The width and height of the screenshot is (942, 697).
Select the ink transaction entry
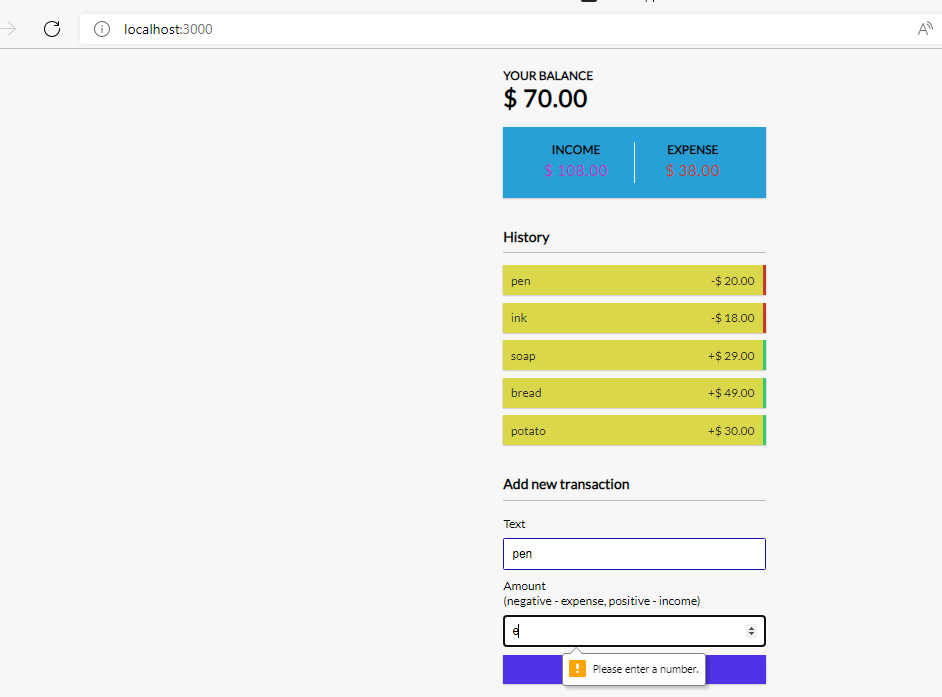point(634,318)
